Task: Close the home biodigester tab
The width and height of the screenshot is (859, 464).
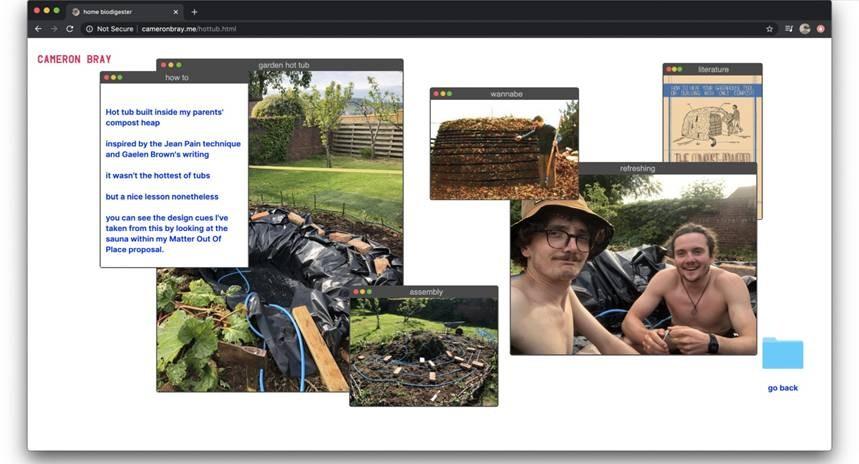Action: tap(174, 12)
